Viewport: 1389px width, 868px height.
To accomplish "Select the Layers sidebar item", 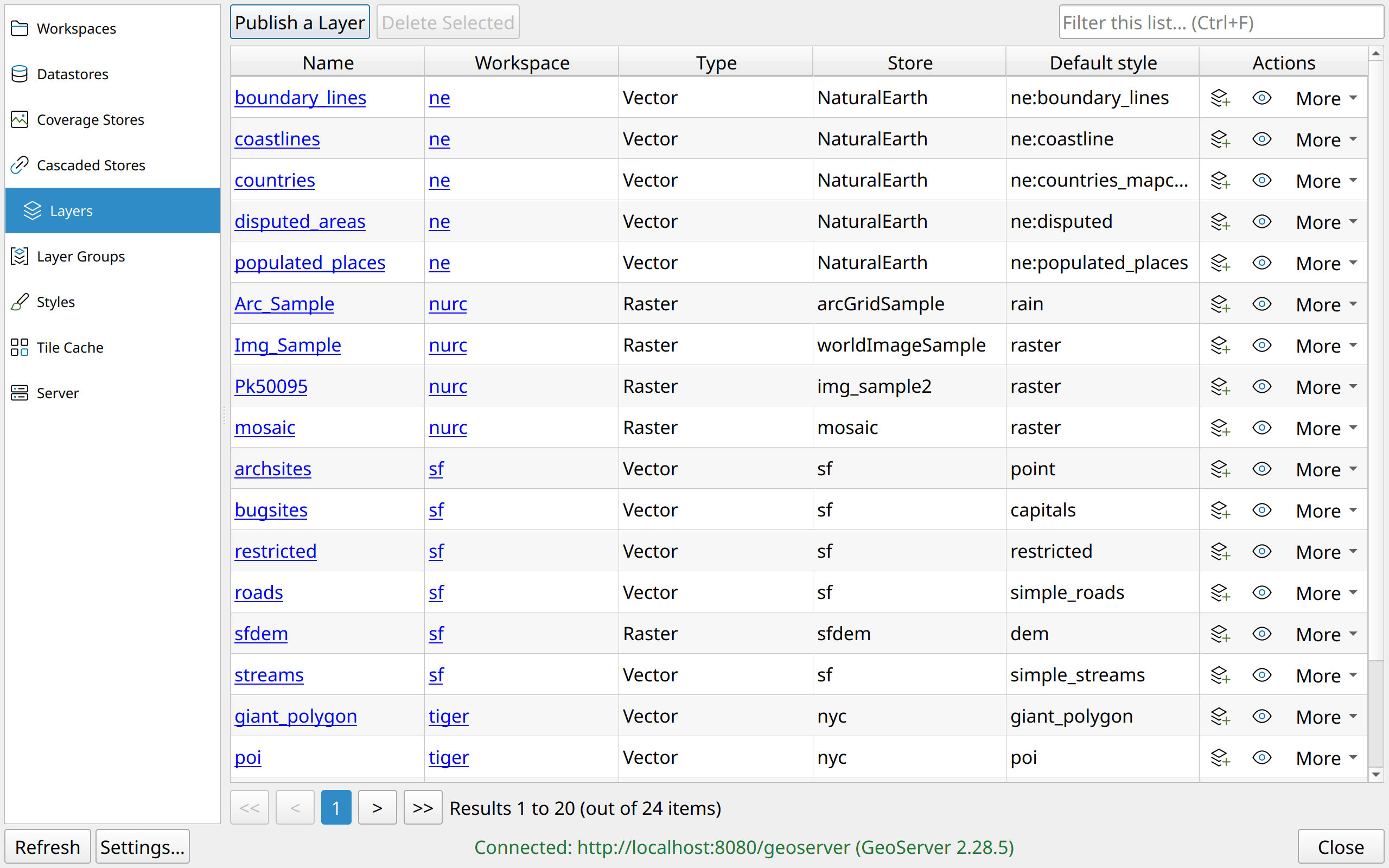I will (112, 210).
